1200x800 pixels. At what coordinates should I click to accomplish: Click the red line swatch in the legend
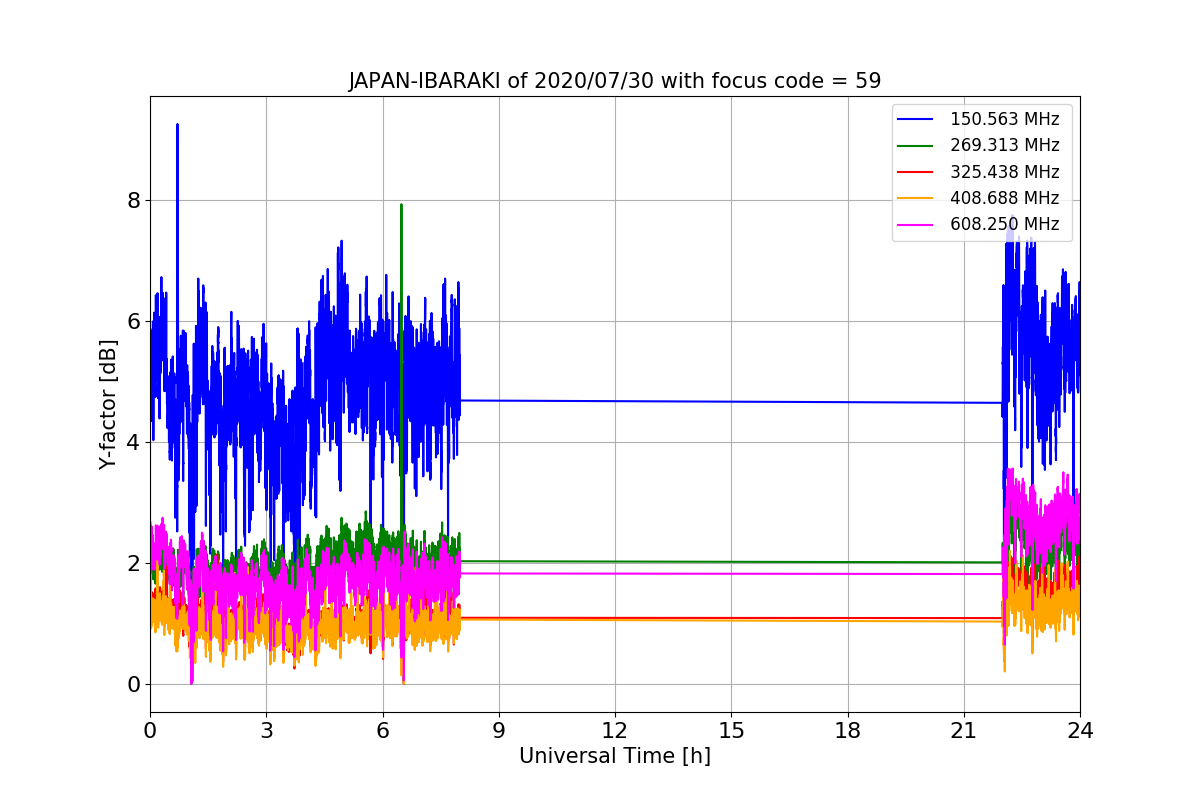(917, 172)
